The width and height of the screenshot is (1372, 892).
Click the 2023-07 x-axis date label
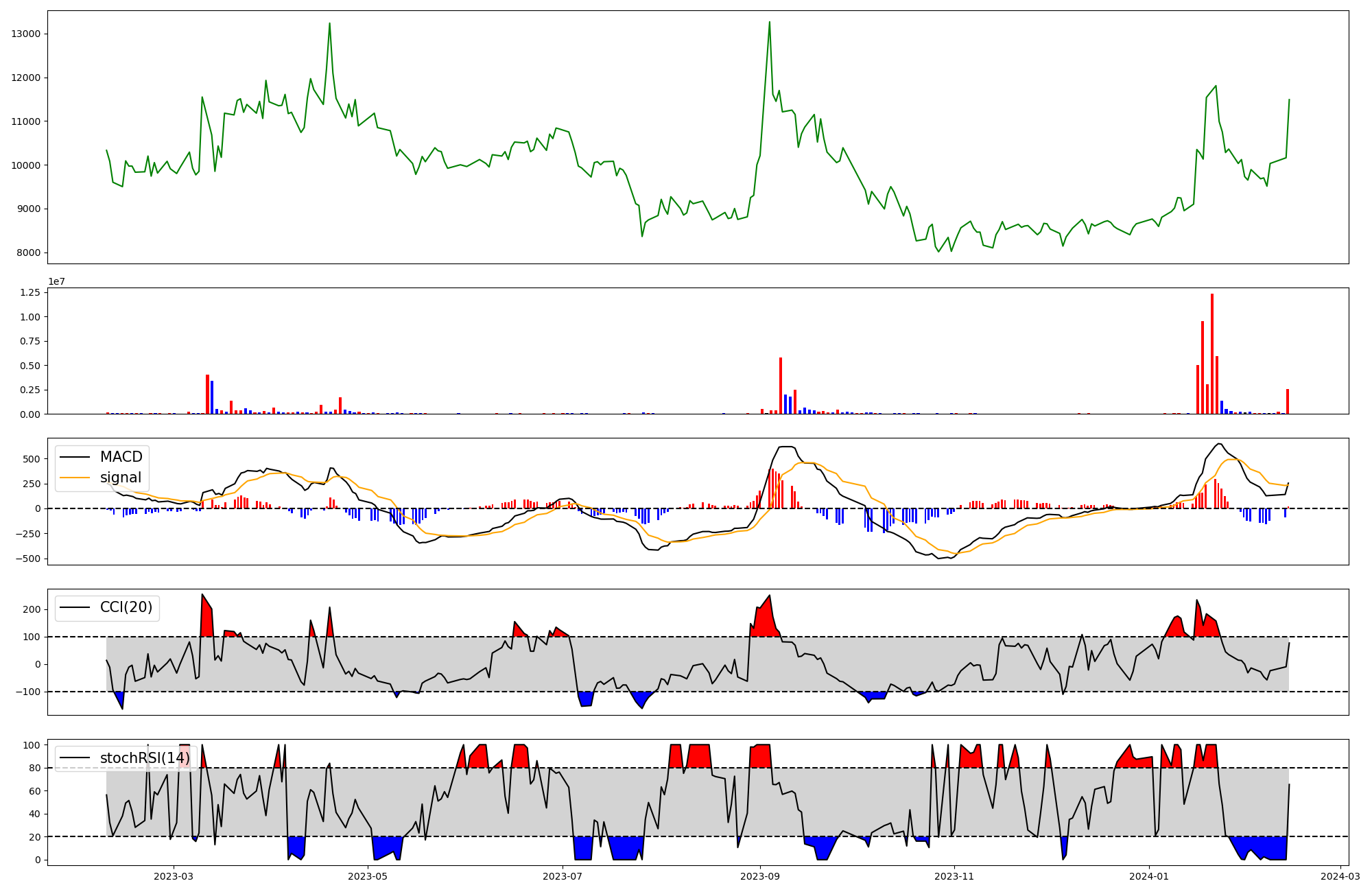[x=563, y=876]
